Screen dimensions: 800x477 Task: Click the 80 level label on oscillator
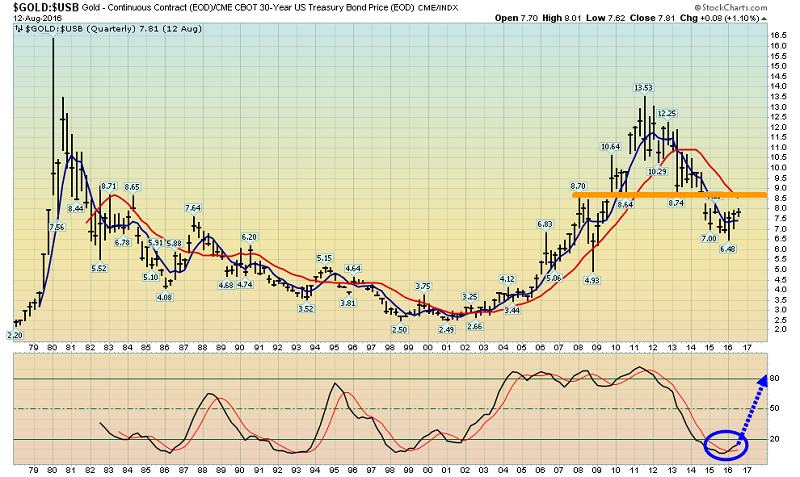pyautogui.click(x=774, y=379)
